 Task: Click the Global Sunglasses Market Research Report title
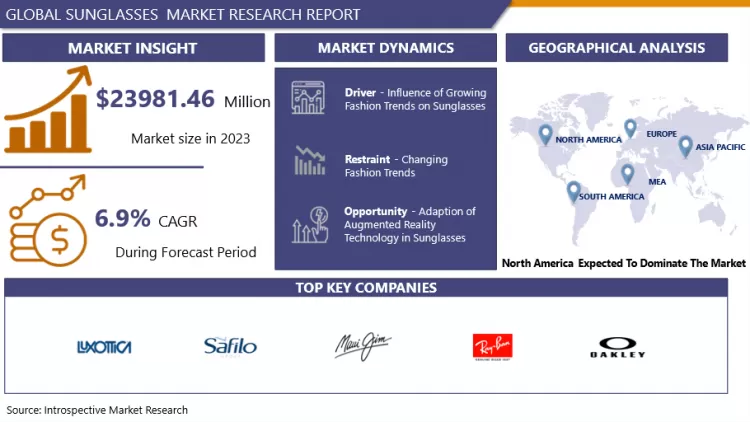(183, 14)
